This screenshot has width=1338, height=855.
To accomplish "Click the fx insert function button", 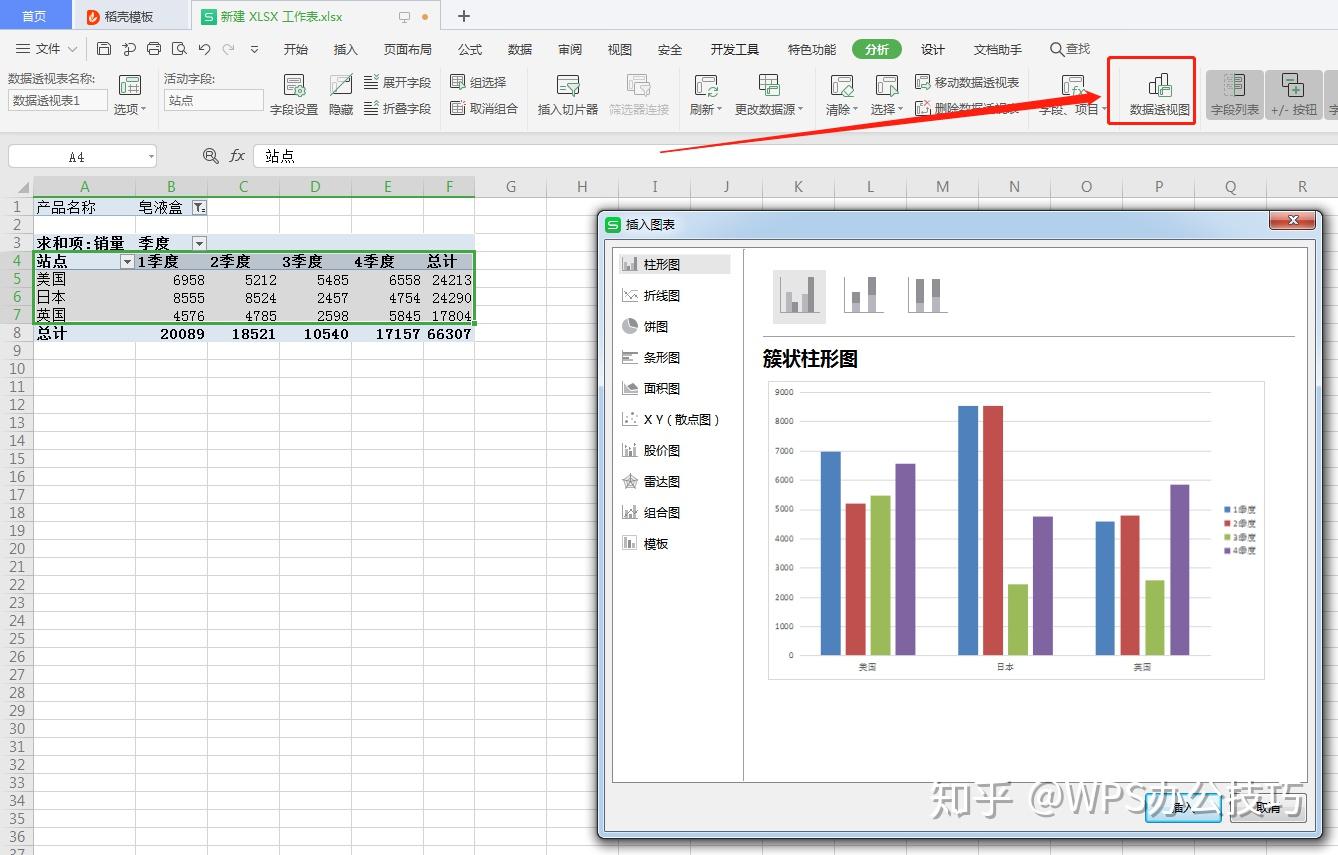I will tap(237, 156).
